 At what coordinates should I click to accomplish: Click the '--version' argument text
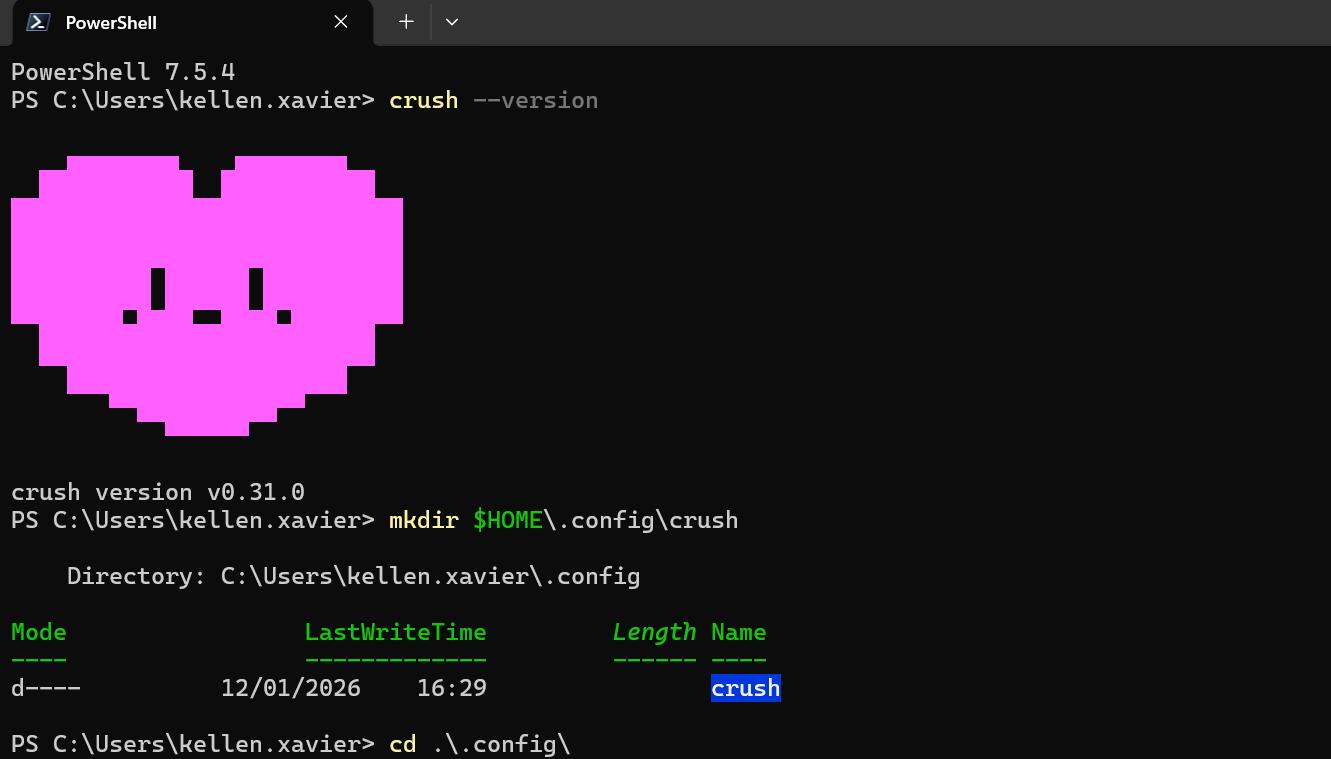(535, 100)
